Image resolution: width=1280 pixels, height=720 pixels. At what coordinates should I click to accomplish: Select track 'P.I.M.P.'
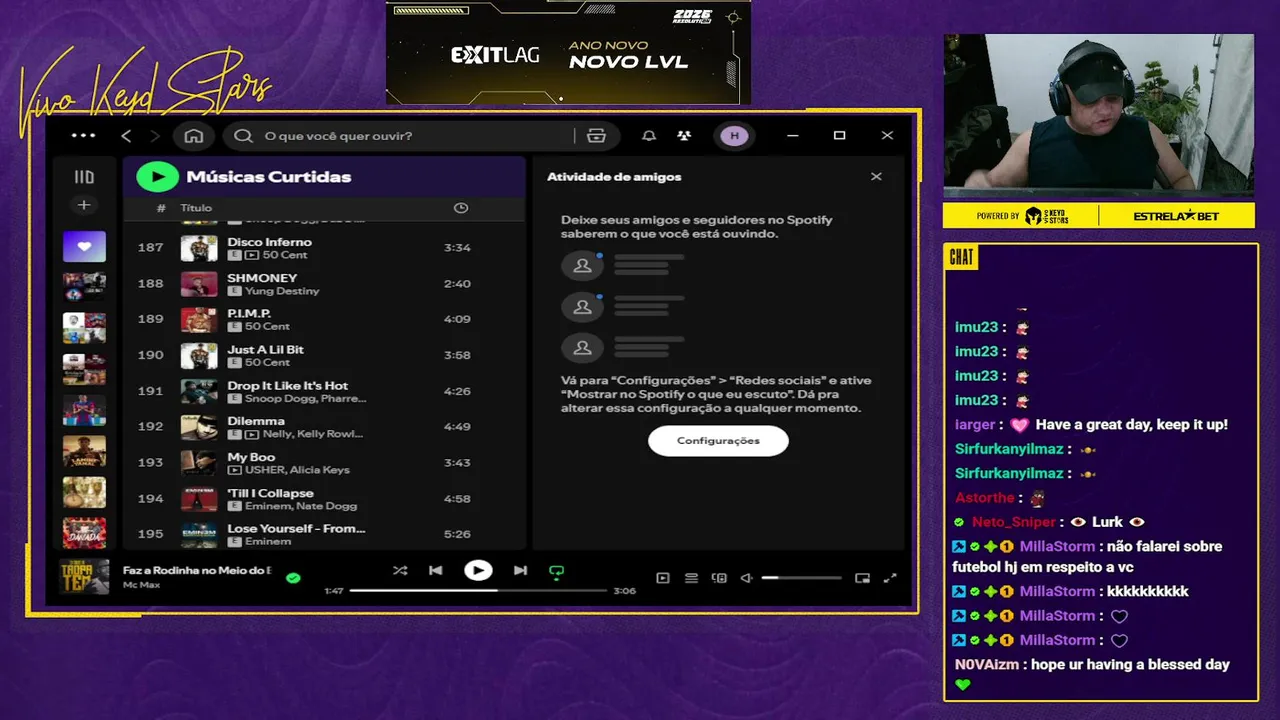[324, 319]
